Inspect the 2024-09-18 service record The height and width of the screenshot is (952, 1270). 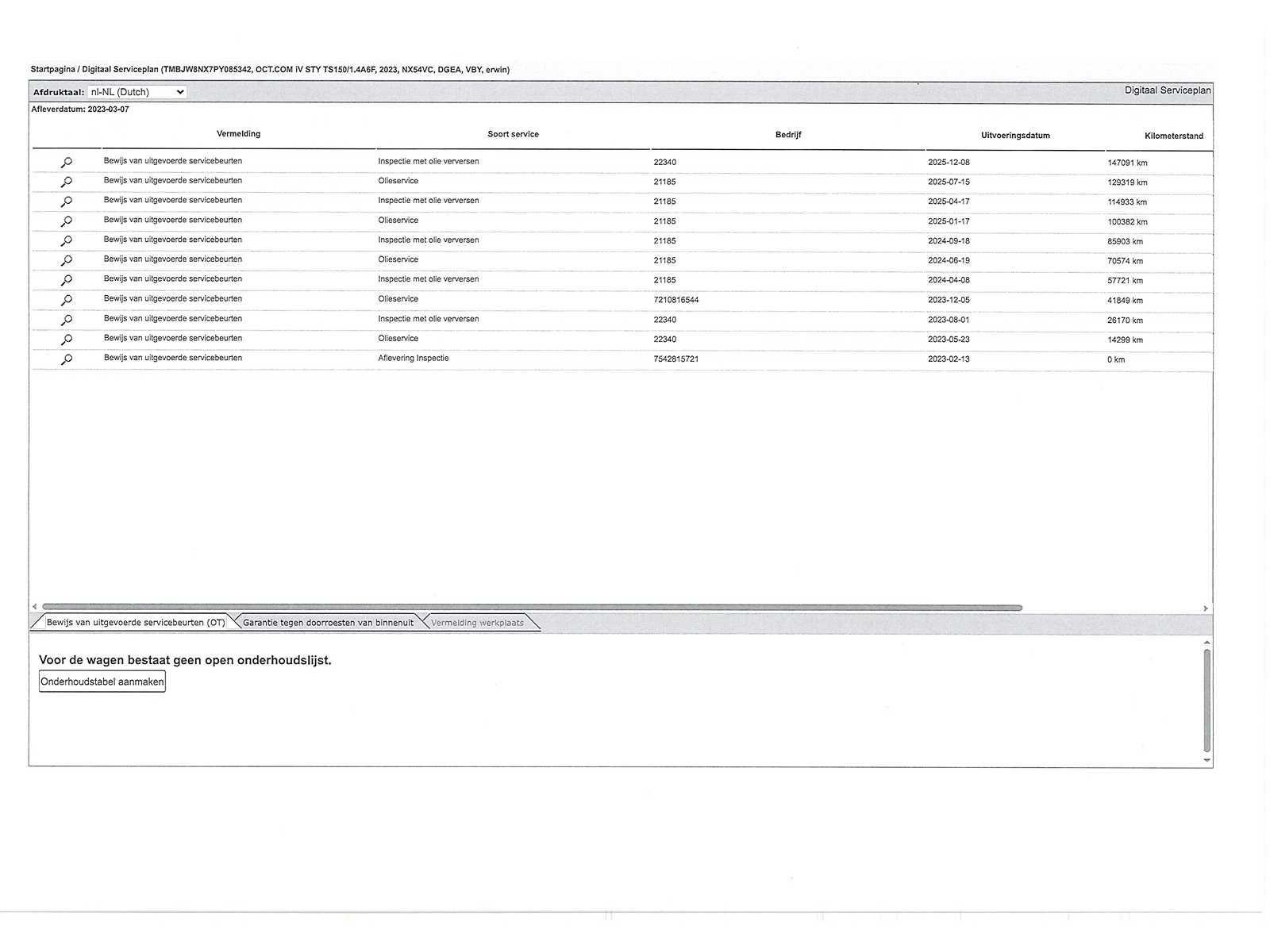[67, 241]
